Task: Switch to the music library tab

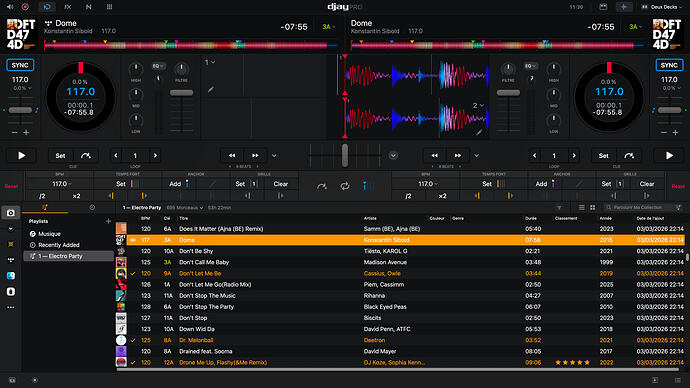Action: pos(45,207)
